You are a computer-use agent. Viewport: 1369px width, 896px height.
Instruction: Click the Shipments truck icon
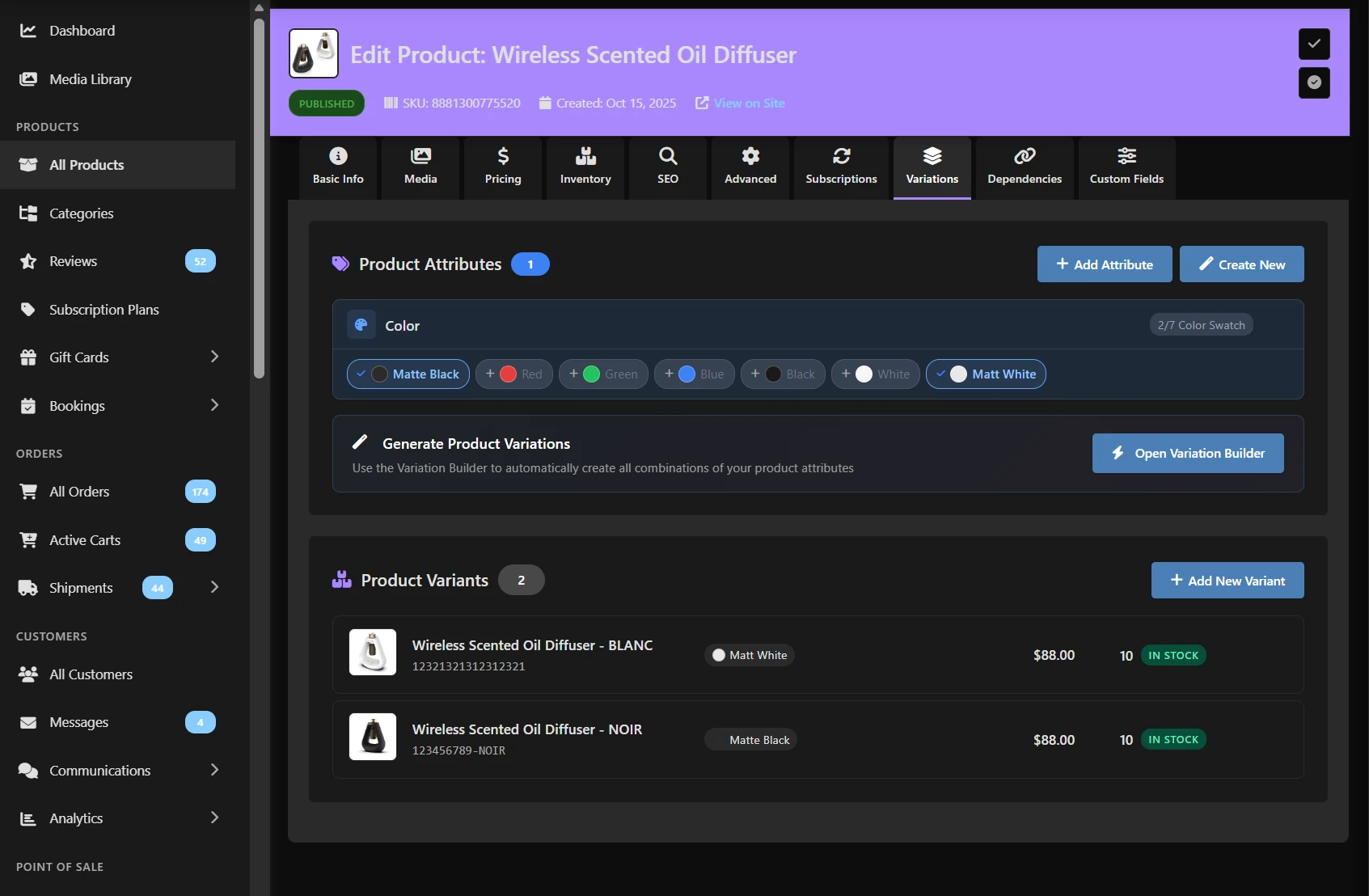click(28, 588)
